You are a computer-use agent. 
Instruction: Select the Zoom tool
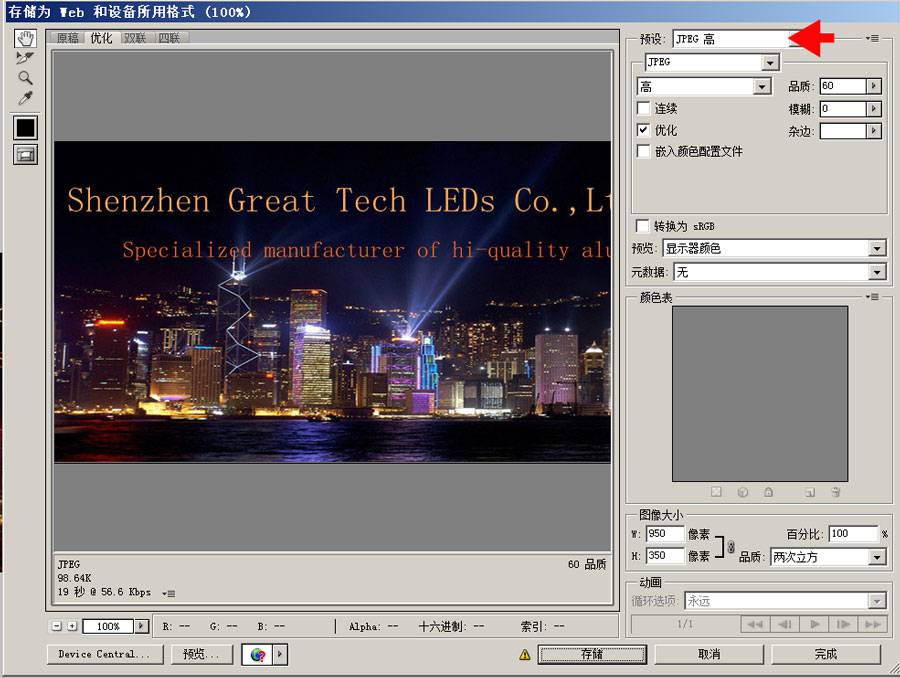[x=25, y=77]
